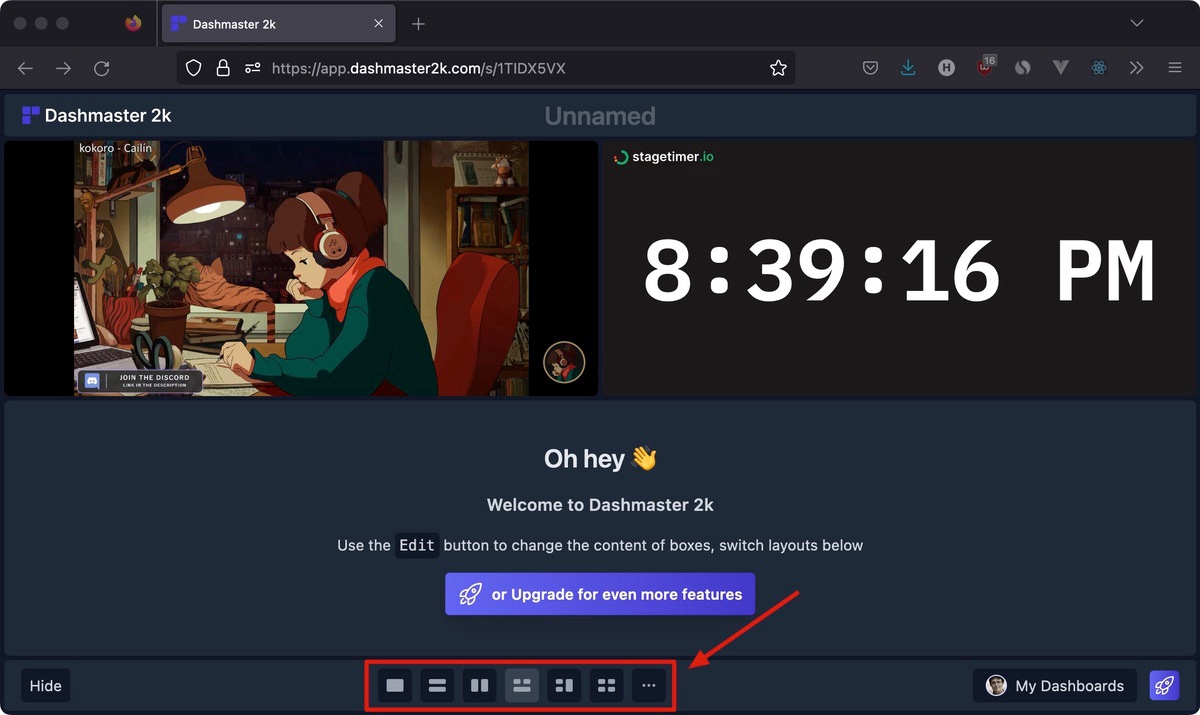The image size is (1200, 715).
Task: Open the uBlock Origin extension badge
Action: coord(985,68)
